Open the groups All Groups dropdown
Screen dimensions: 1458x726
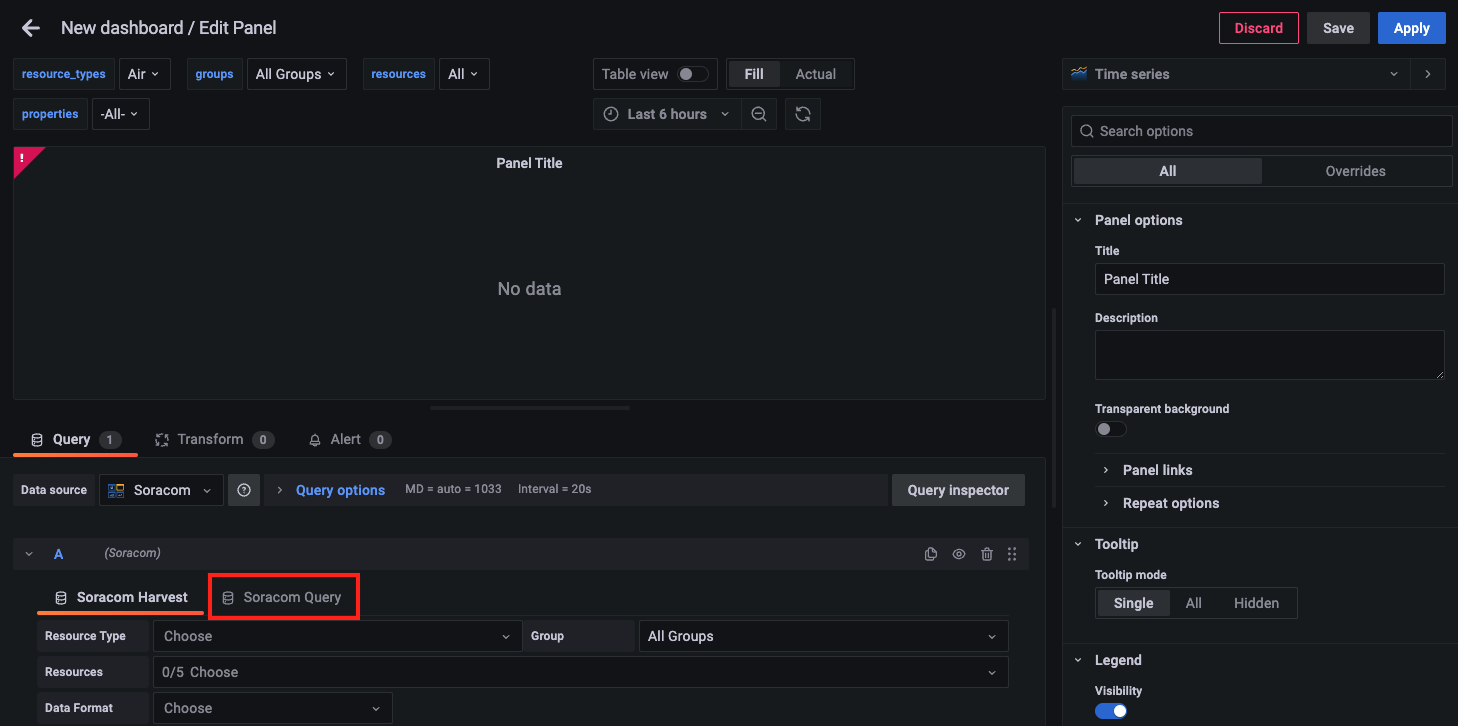296,74
